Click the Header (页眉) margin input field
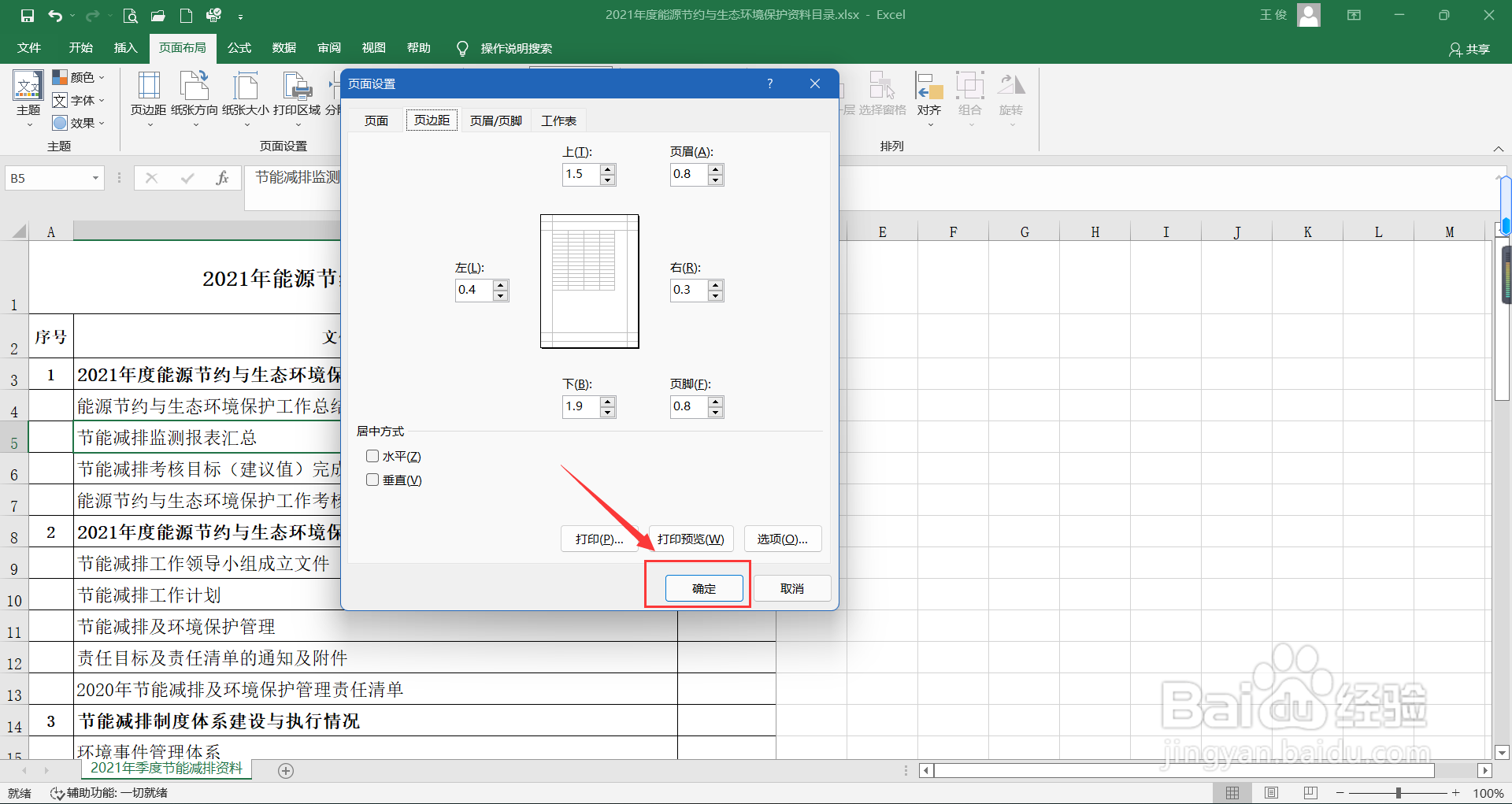Screen dimensions: 1512x804 coord(689,174)
